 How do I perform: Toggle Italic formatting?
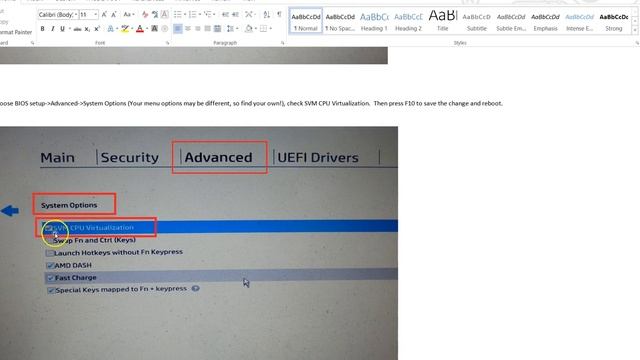pos(53,29)
